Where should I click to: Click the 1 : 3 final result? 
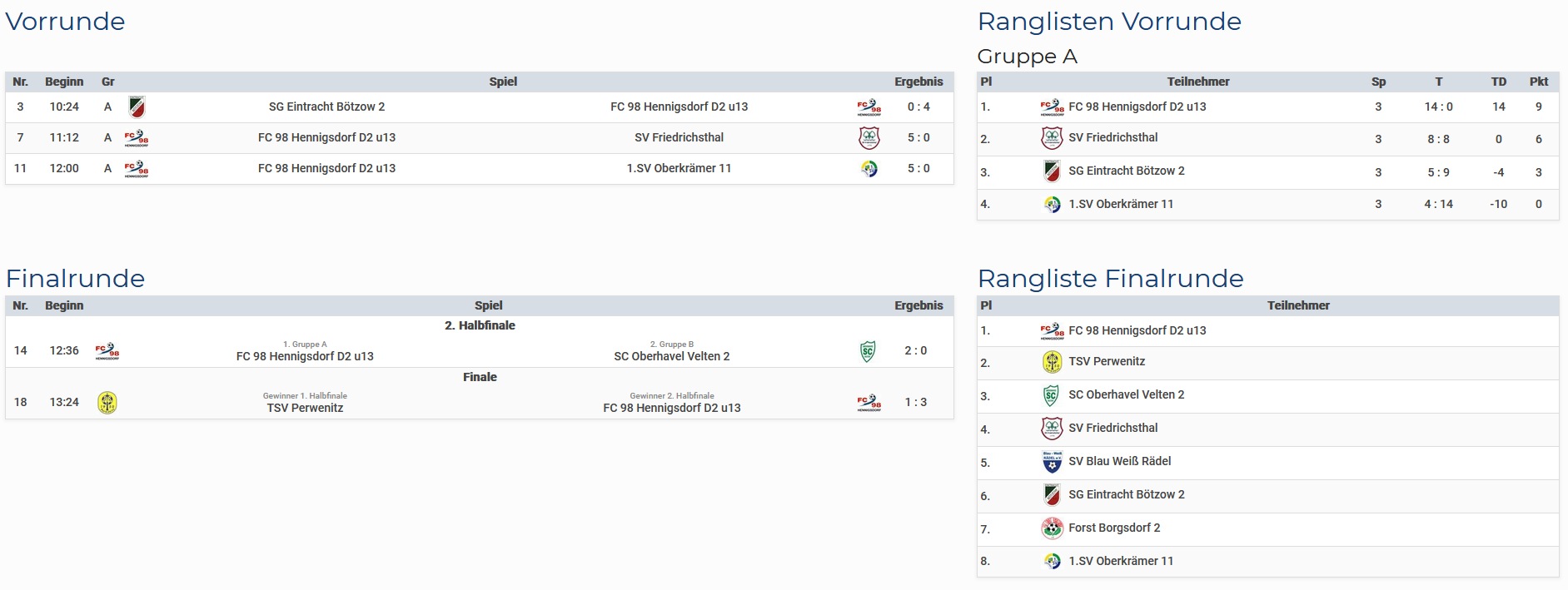tap(915, 402)
